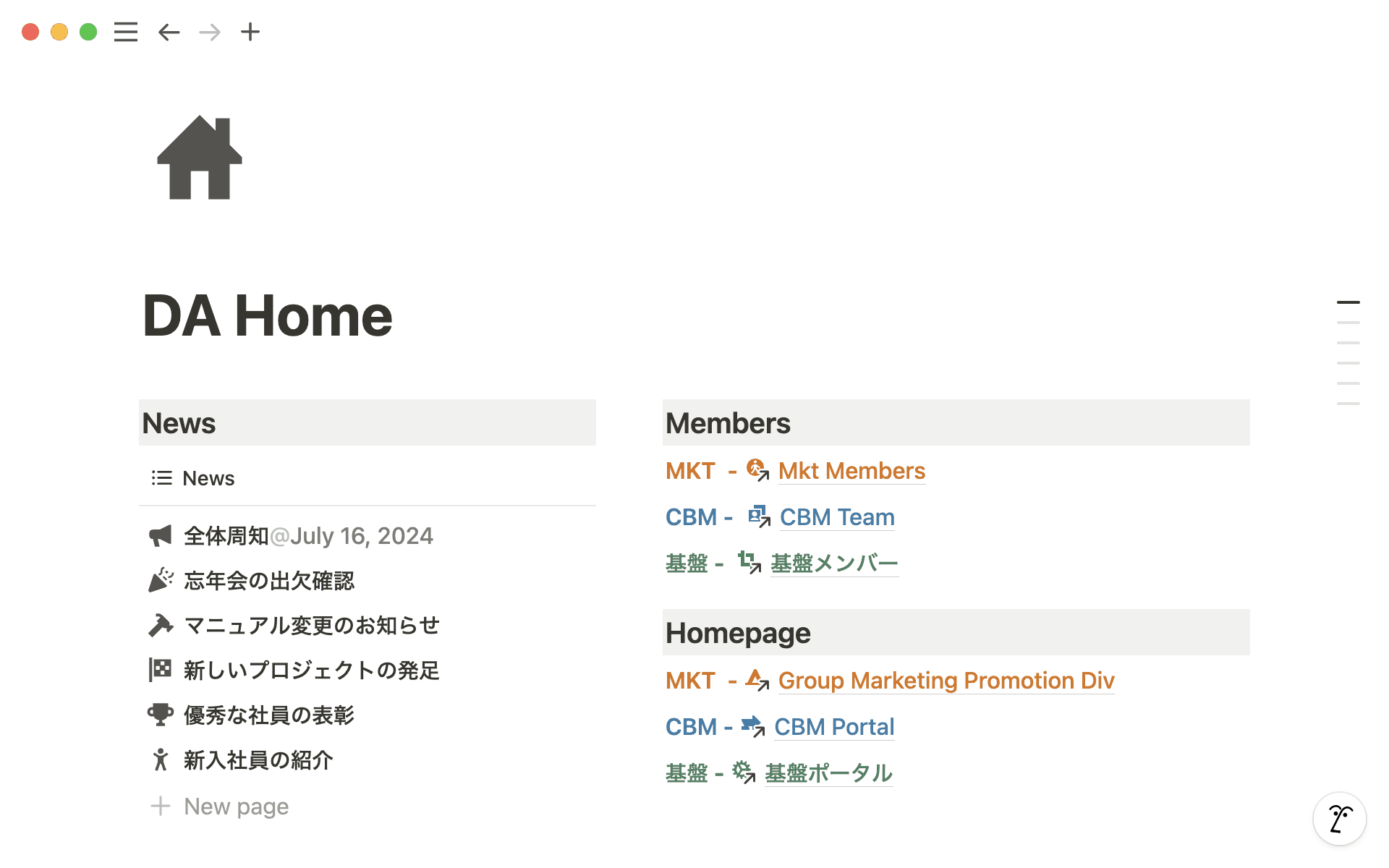Open the CBM Portal link

point(834,727)
